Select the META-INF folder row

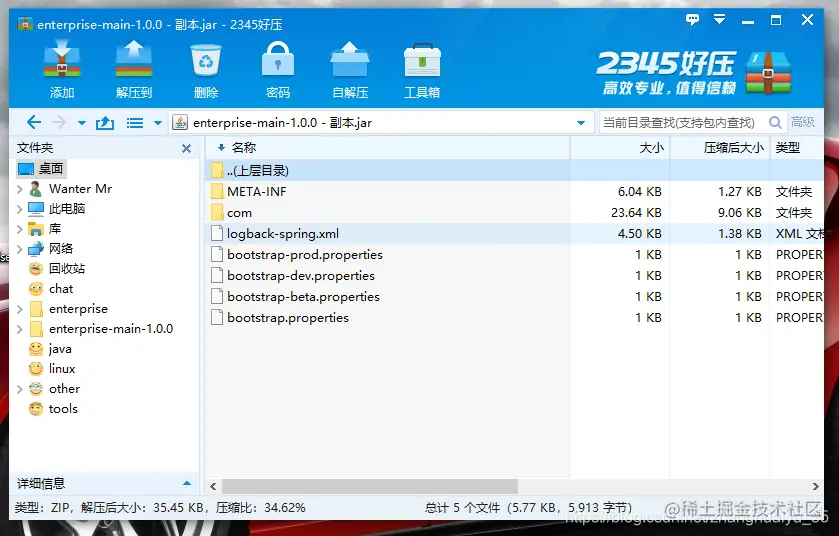pyautogui.click(x=515, y=192)
